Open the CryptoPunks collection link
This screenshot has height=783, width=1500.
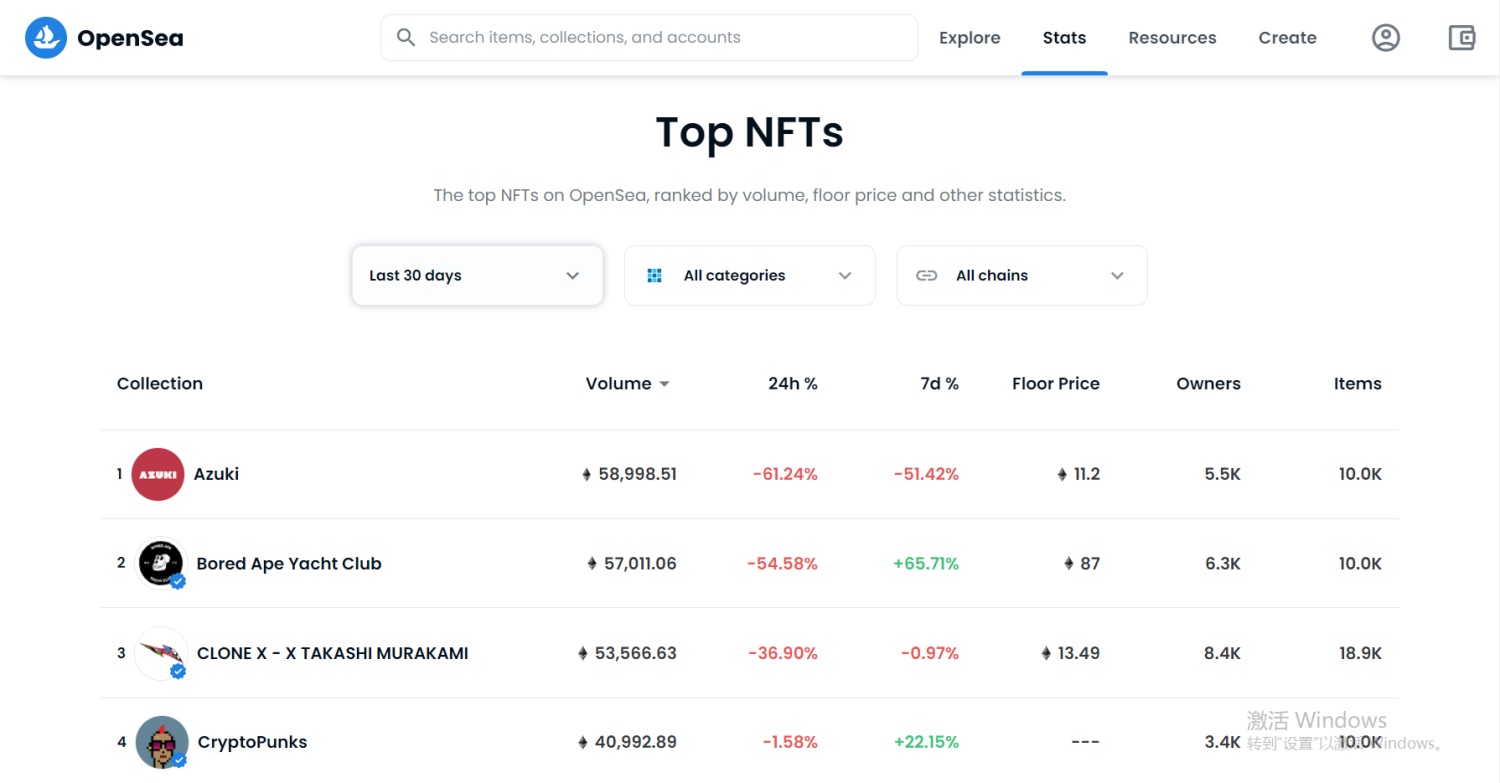click(x=253, y=742)
